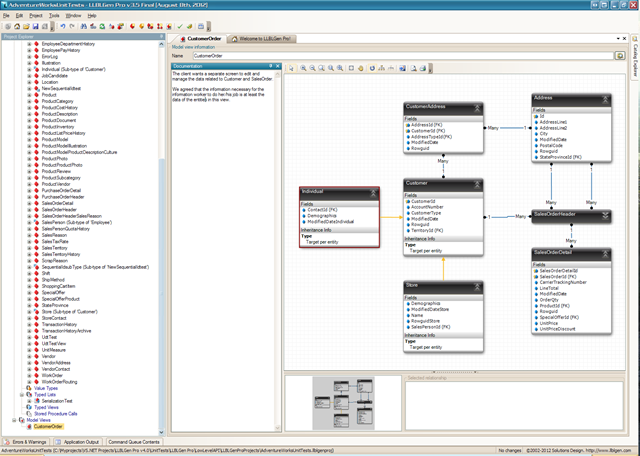
Task: Select the pointer tool in diagram toolbar
Action: pyautogui.click(x=291, y=68)
